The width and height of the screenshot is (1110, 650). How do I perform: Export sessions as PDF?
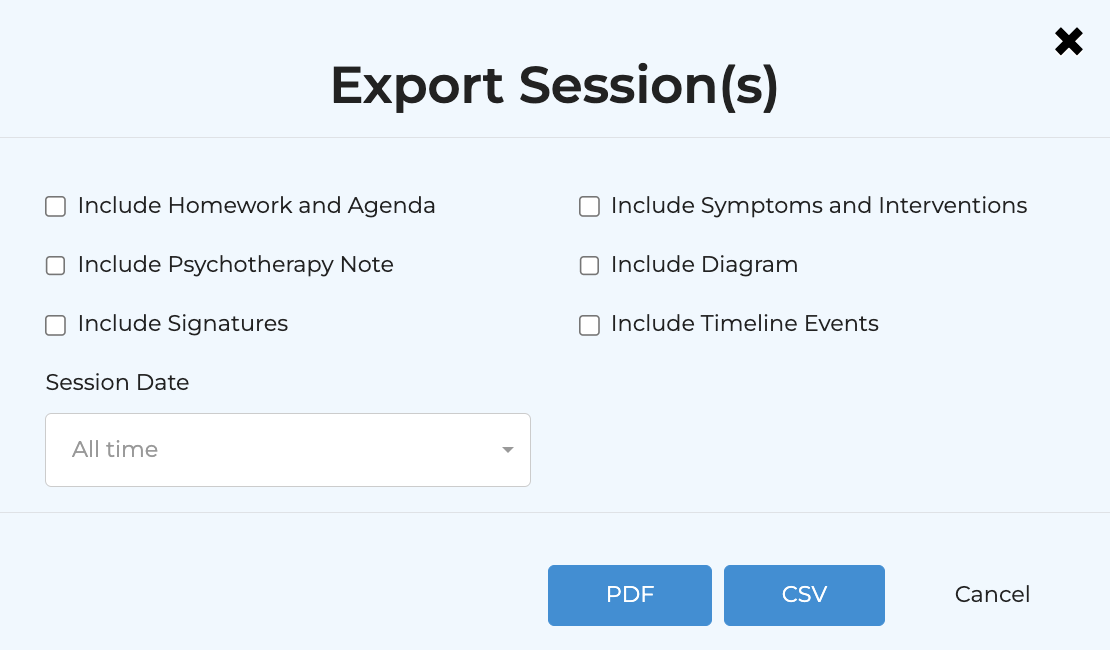629,595
